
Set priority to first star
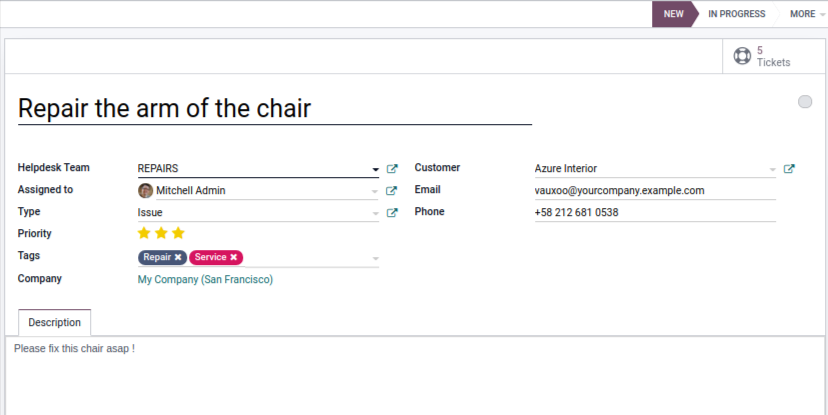(x=144, y=234)
